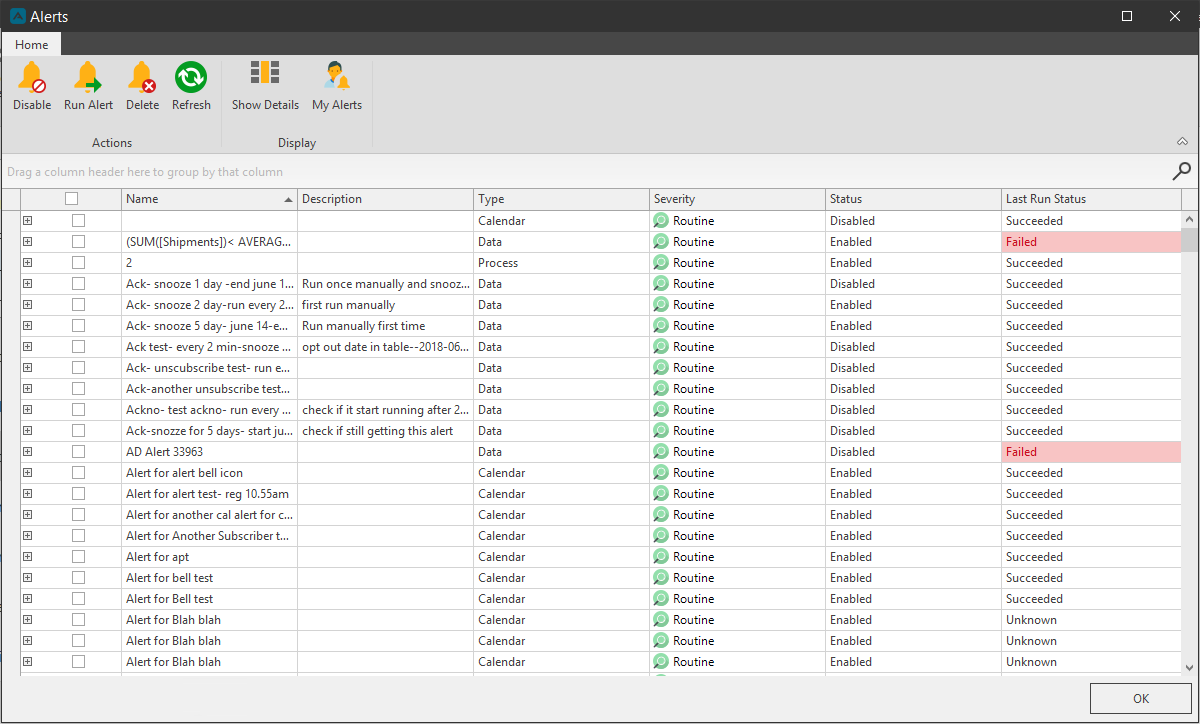Click the OK button
This screenshot has height=724, width=1200.
coord(1141,699)
